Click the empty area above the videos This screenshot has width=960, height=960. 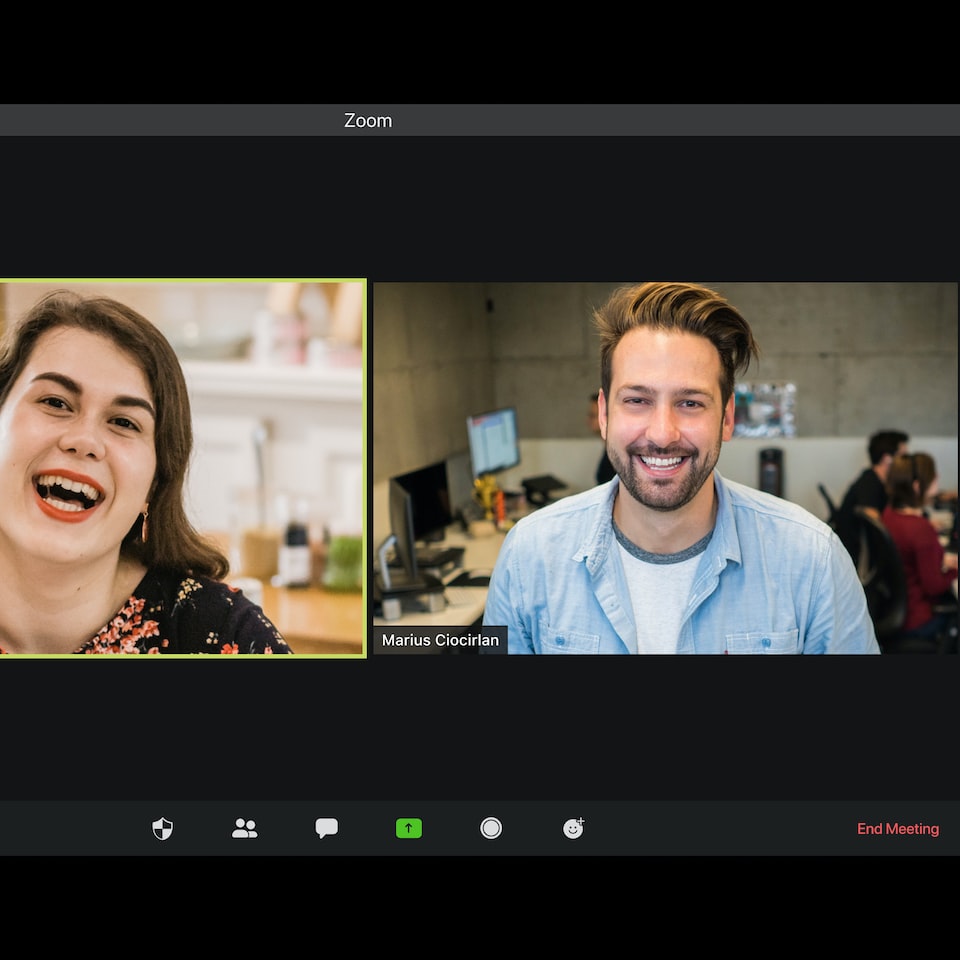coord(480,205)
